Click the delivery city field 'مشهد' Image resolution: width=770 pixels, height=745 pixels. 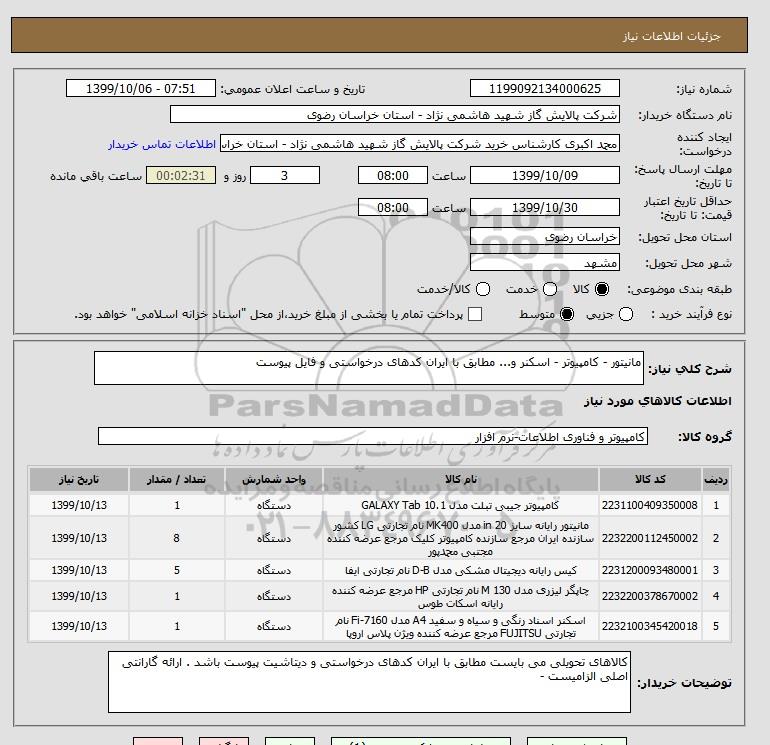545,263
